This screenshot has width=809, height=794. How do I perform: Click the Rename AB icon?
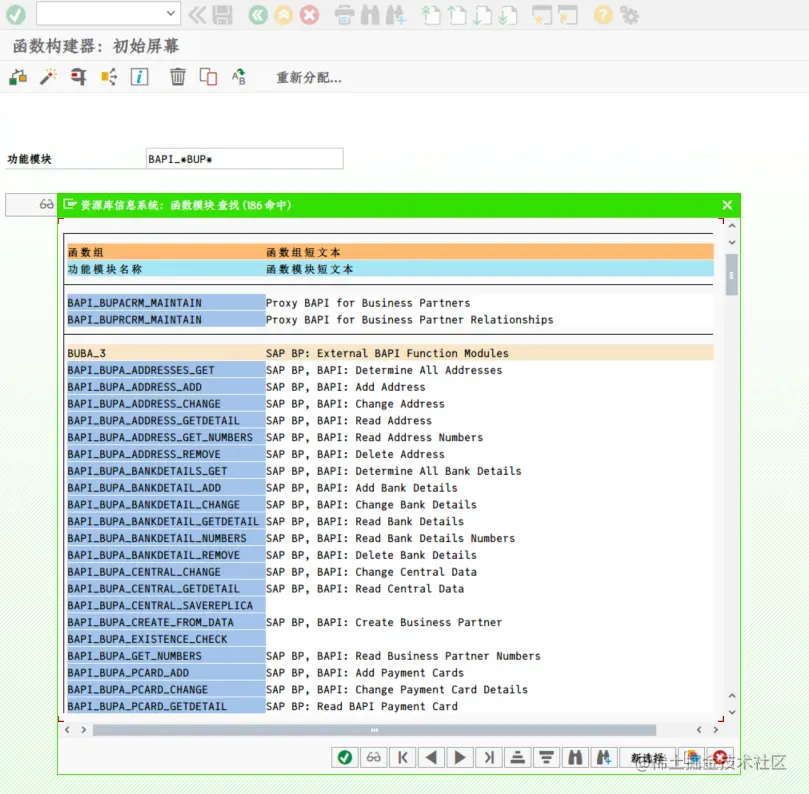click(x=239, y=77)
